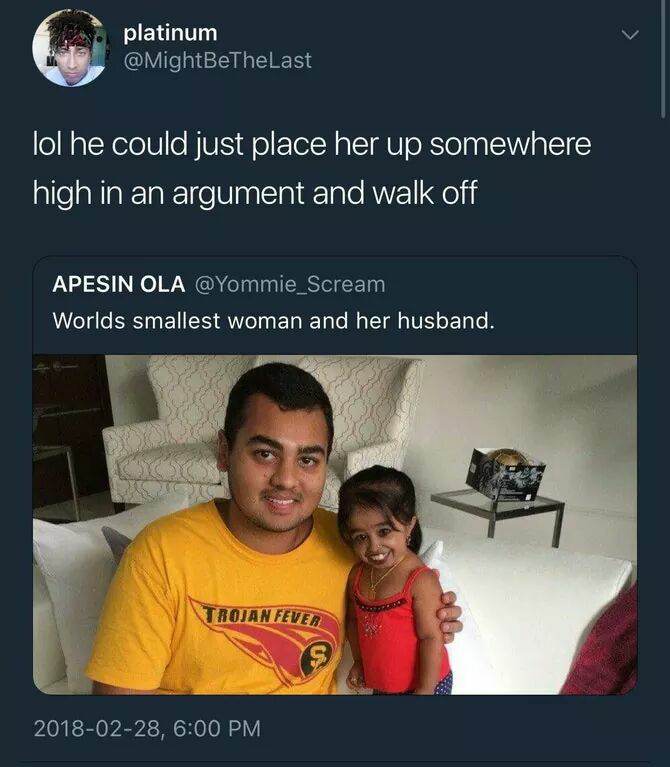Open the platinum display name

click(x=170, y=33)
